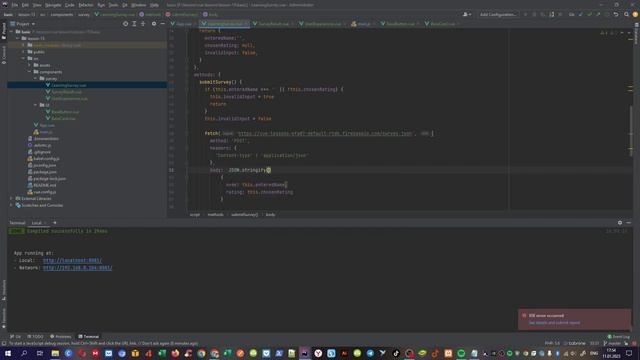Click Git push arrow icon
Viewport: 640px width, 360px height.
[598, 15]
